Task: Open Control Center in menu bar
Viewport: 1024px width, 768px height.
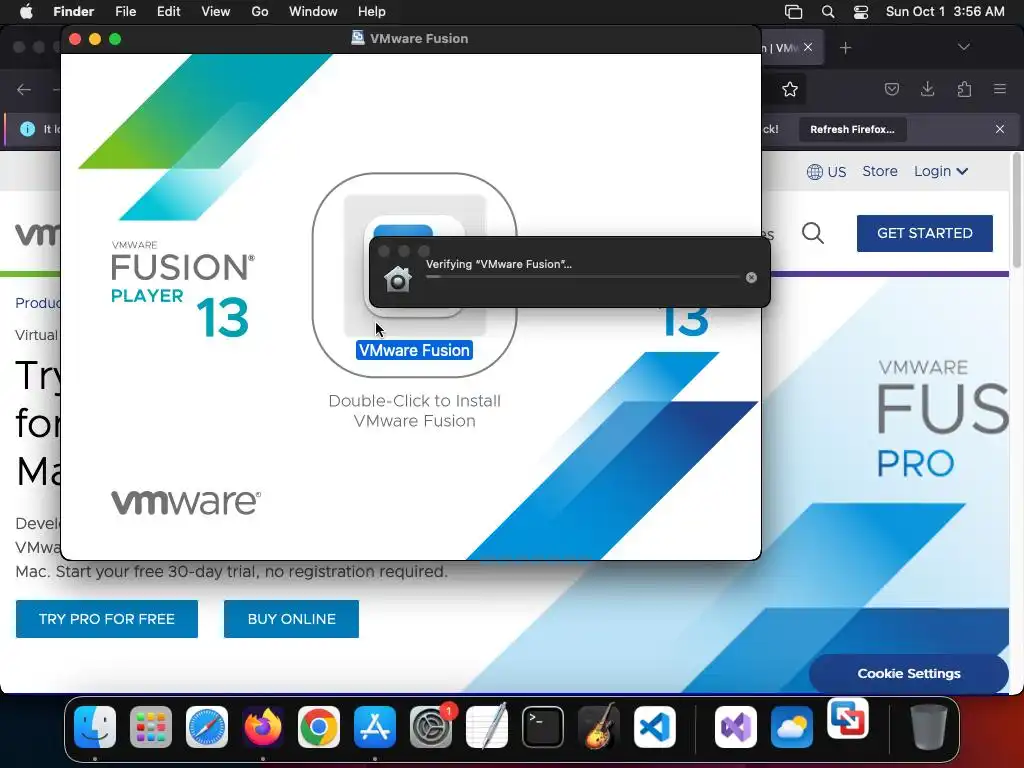Action: click(x=861, y=12)
